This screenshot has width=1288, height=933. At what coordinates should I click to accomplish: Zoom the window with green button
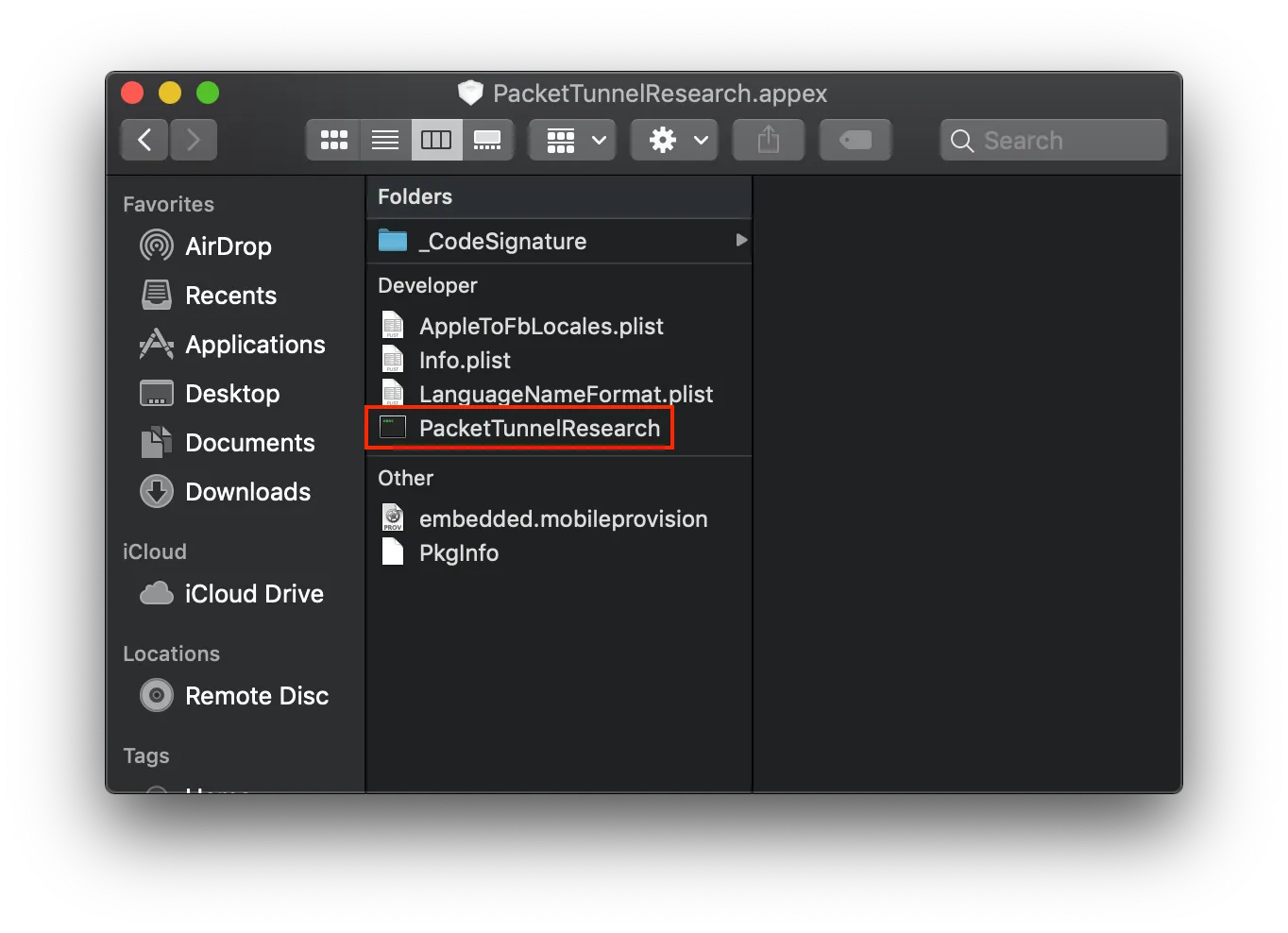[x=208, y=93]
